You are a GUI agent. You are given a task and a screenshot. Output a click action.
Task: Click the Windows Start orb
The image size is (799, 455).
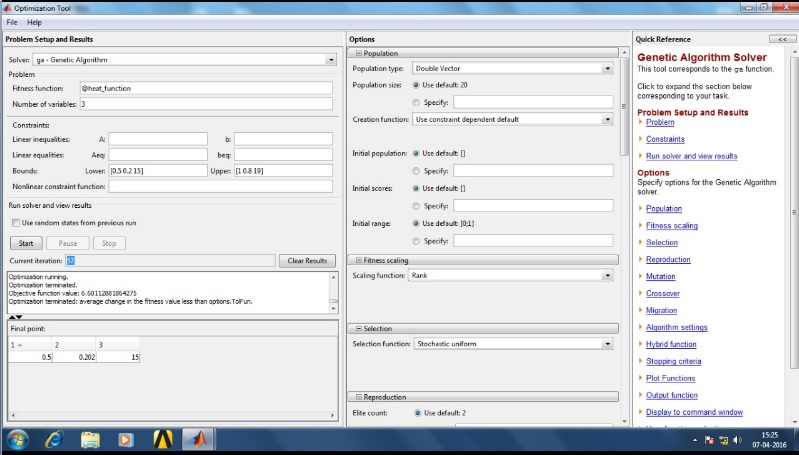pyautogui.click(x=17, y=439)
